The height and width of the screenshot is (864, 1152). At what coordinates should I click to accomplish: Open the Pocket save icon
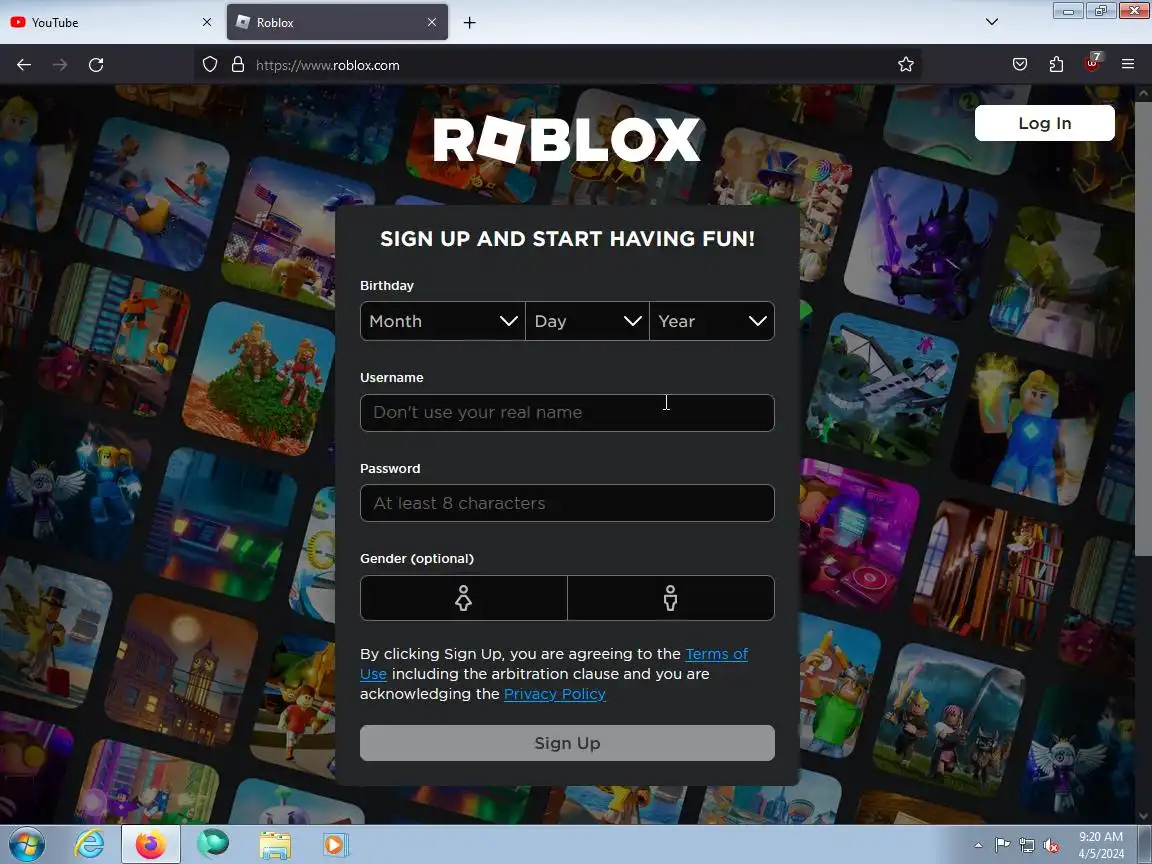[1020, 65]
